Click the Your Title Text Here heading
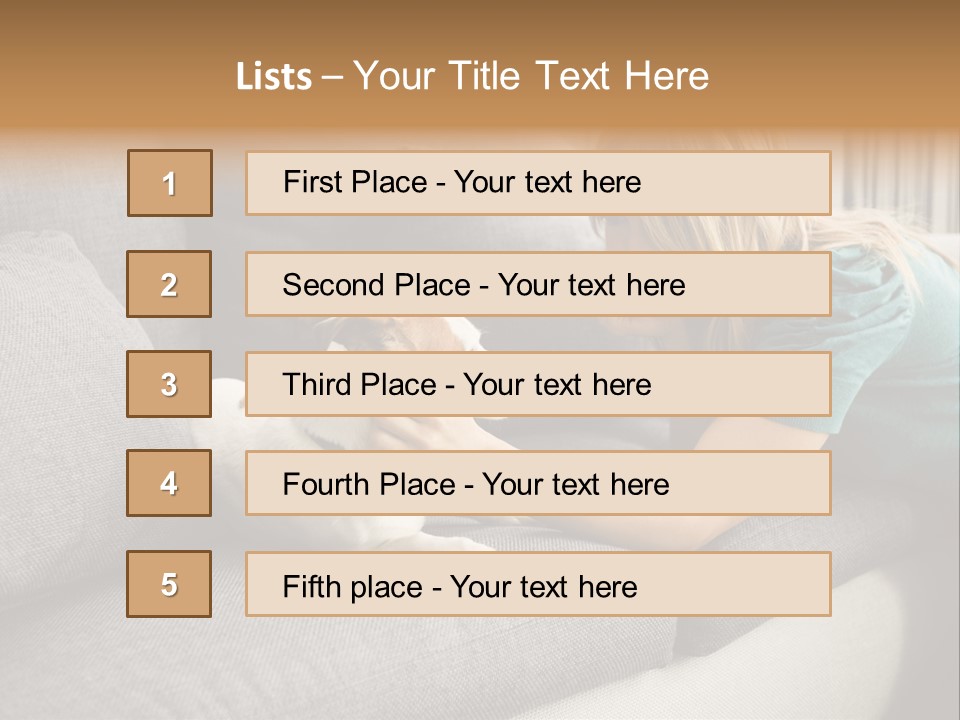Viewport: 960px width, 720px height. [530, 76]
